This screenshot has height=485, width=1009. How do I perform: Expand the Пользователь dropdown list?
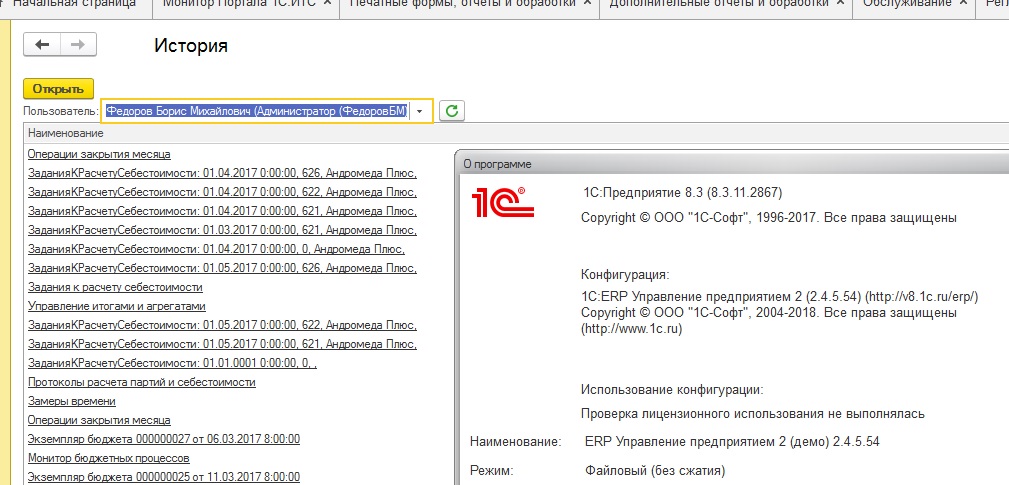[x=420, y=111]
